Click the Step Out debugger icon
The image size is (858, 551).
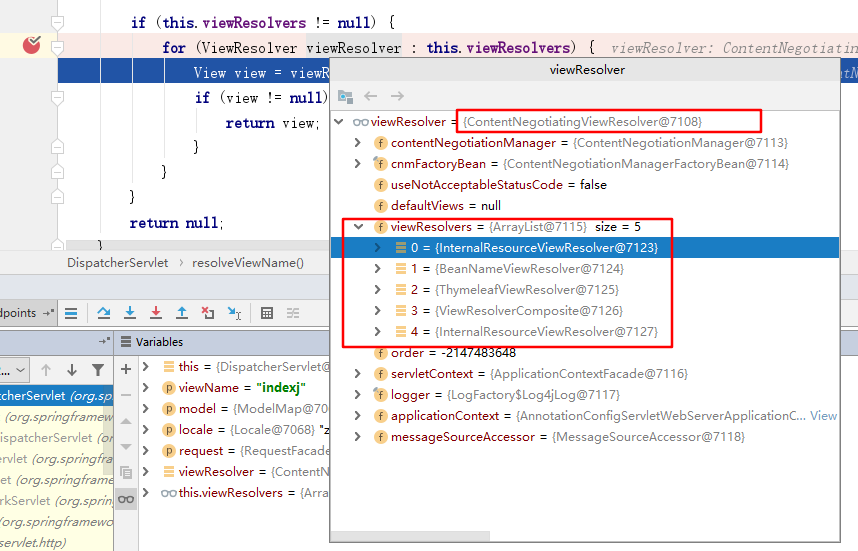coord(182,313)
